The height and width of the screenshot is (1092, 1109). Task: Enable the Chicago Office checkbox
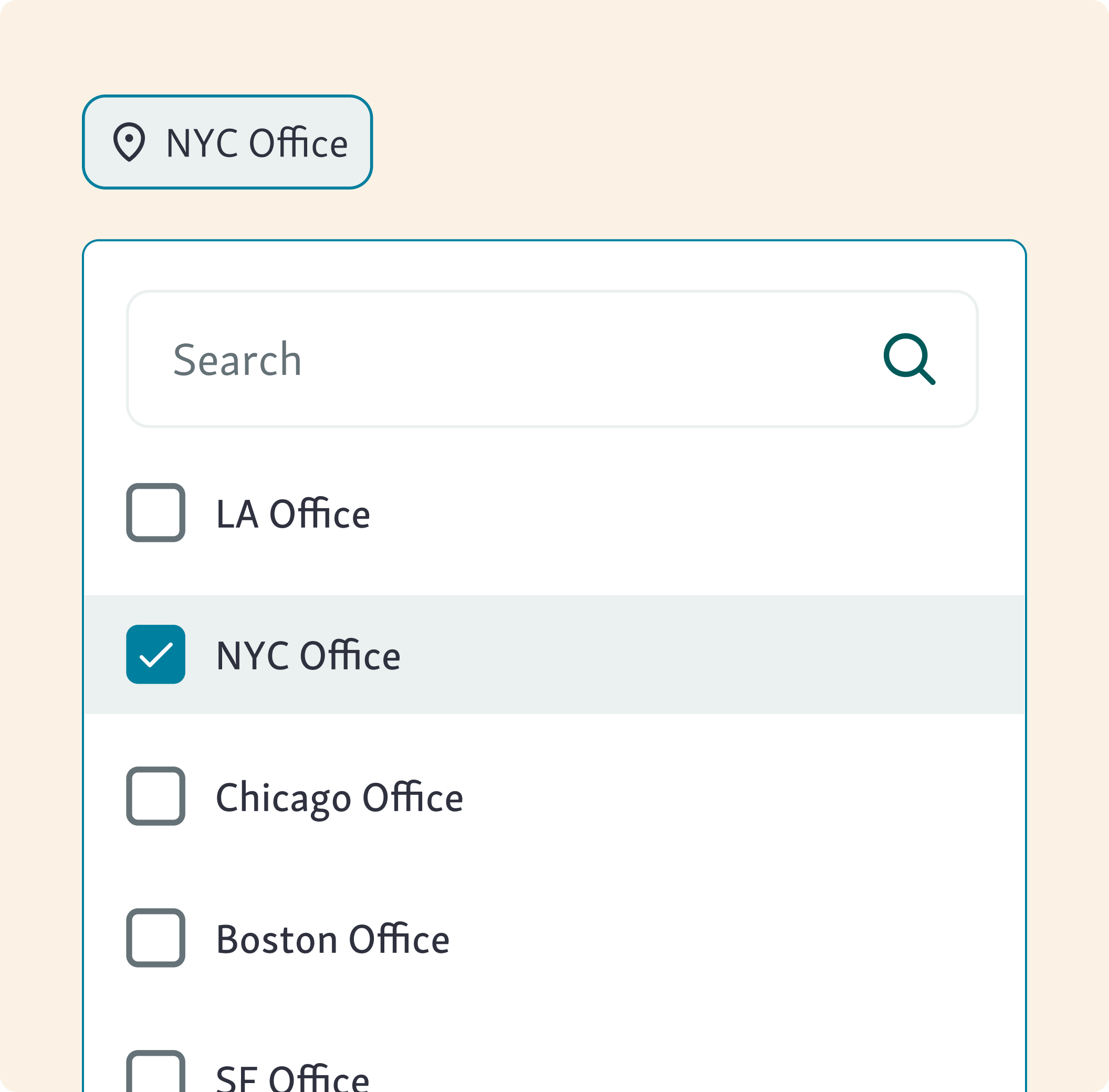(x=155, y=795)
